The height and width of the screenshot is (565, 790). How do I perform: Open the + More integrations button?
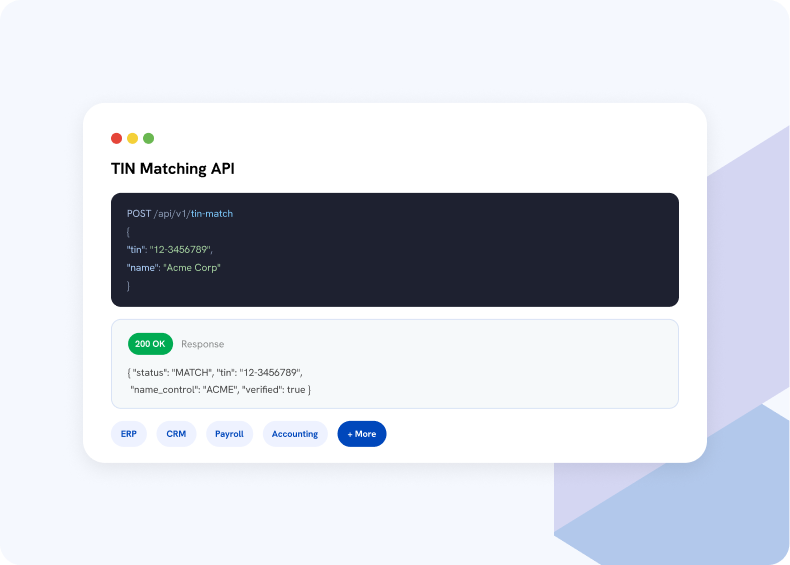[362, 434]
